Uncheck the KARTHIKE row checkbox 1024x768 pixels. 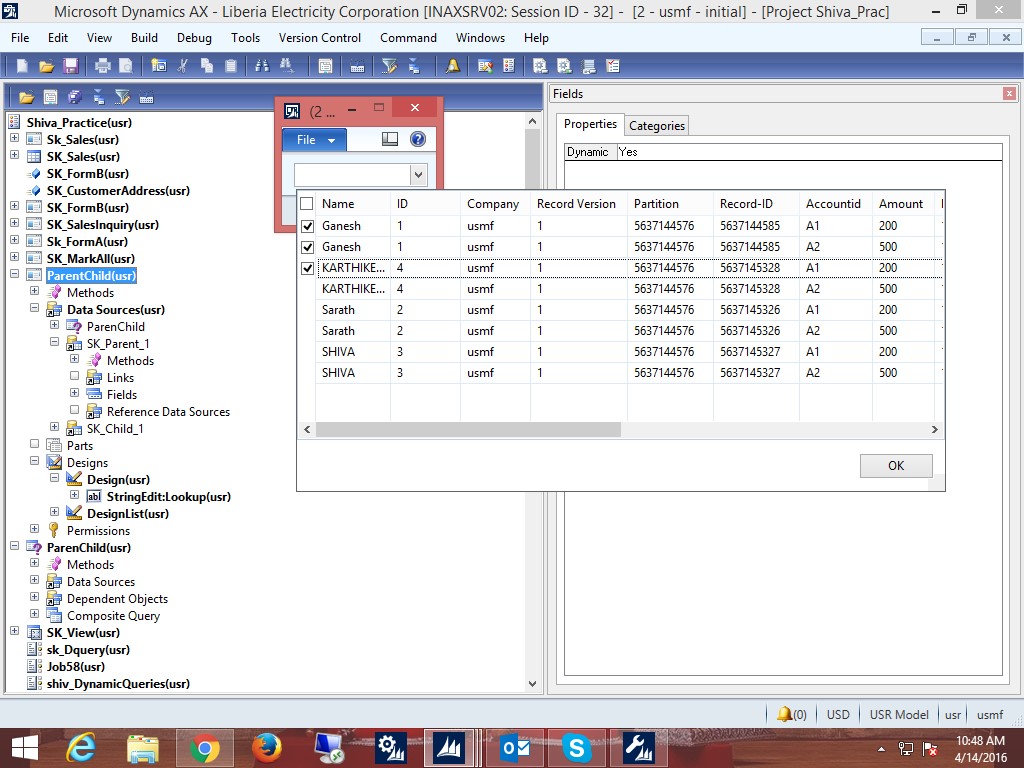307,268
